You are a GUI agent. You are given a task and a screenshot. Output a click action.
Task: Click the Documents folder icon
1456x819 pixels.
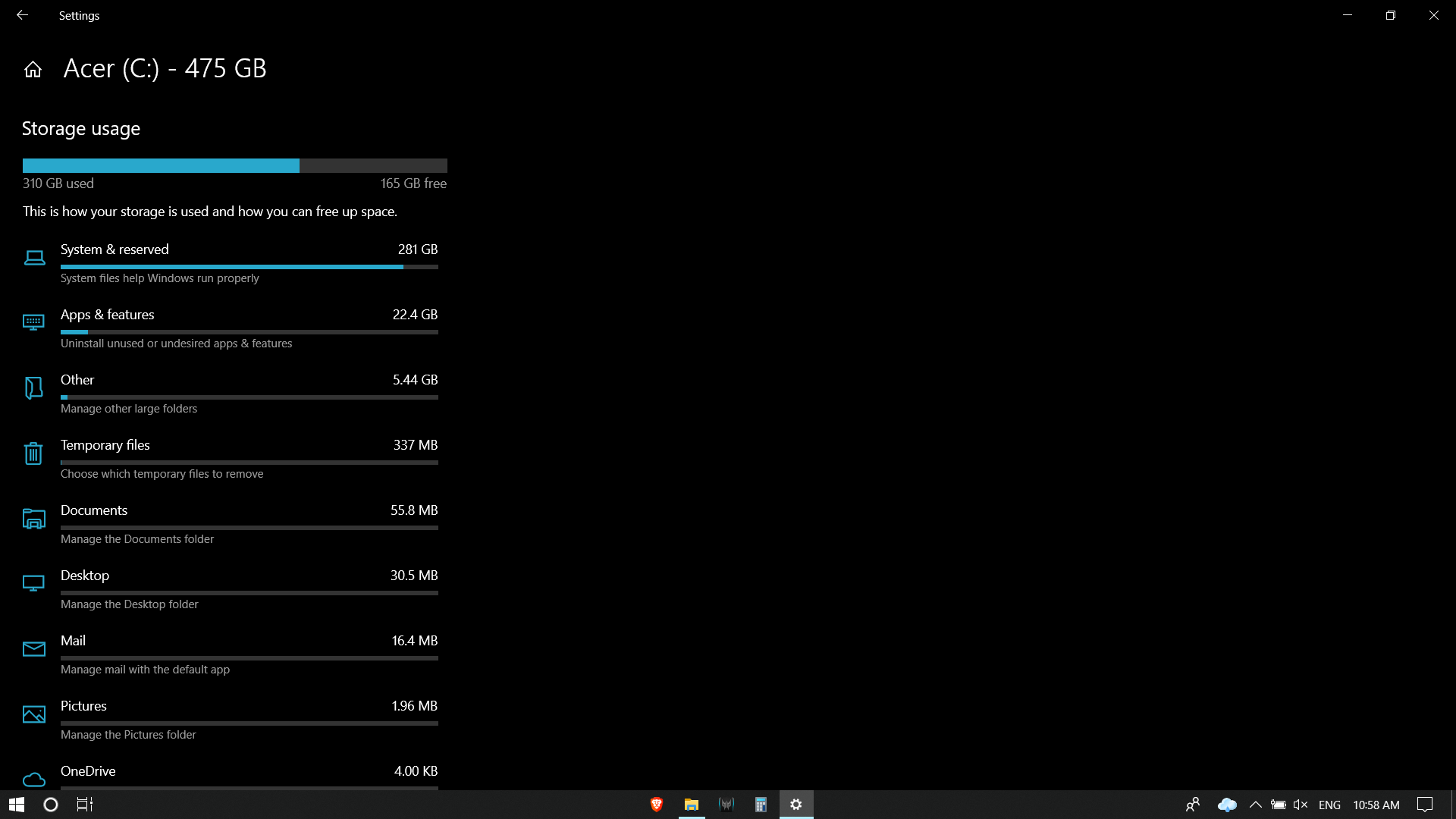tap(33, 519)
